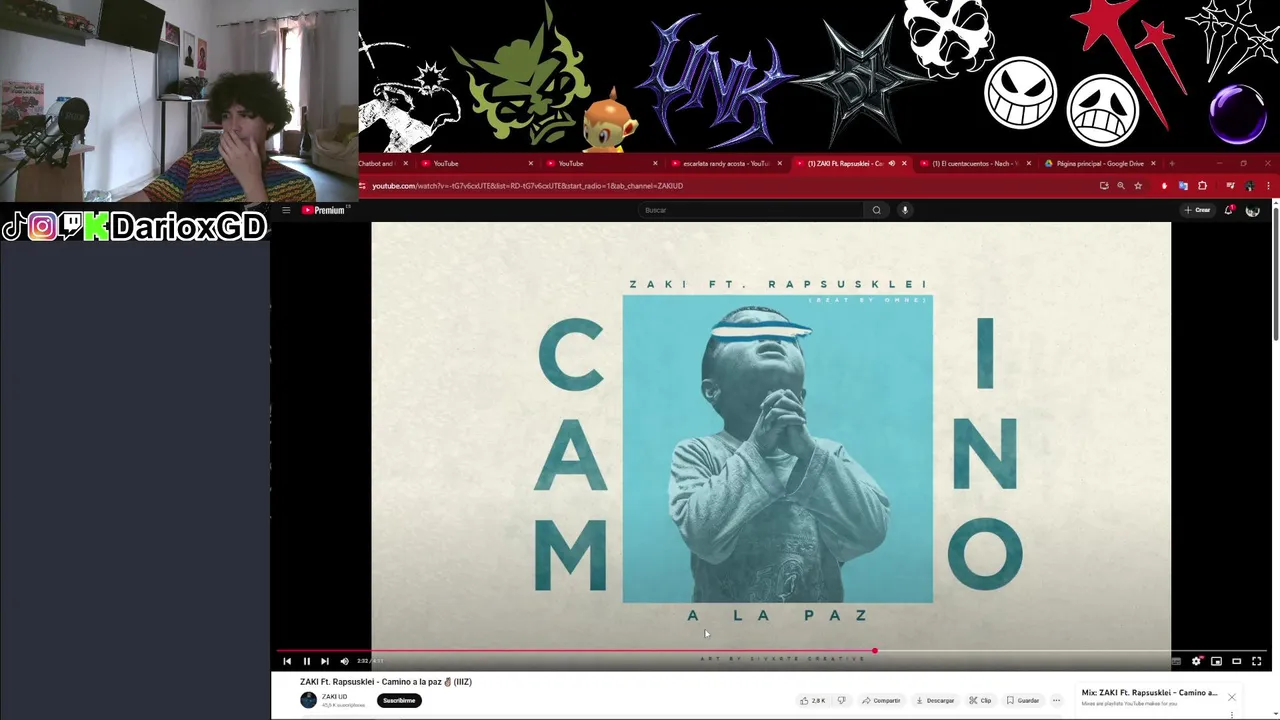Screen dimensions: 1280x720
Task: Skip to the next video
Action: click(324, 661)
